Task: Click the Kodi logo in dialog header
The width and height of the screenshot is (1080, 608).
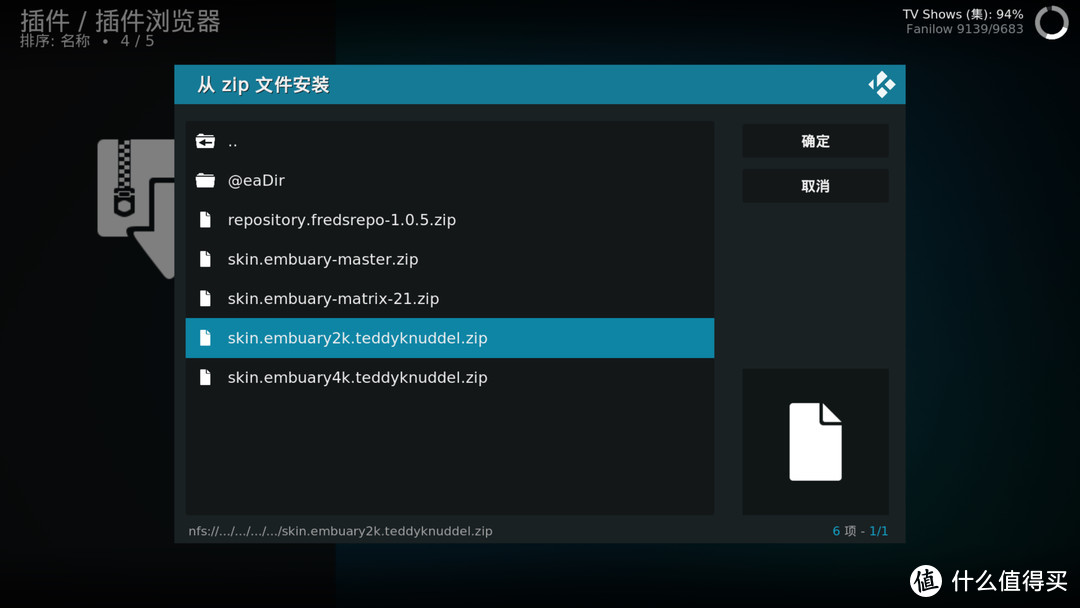Action: (x=882, y=85)
